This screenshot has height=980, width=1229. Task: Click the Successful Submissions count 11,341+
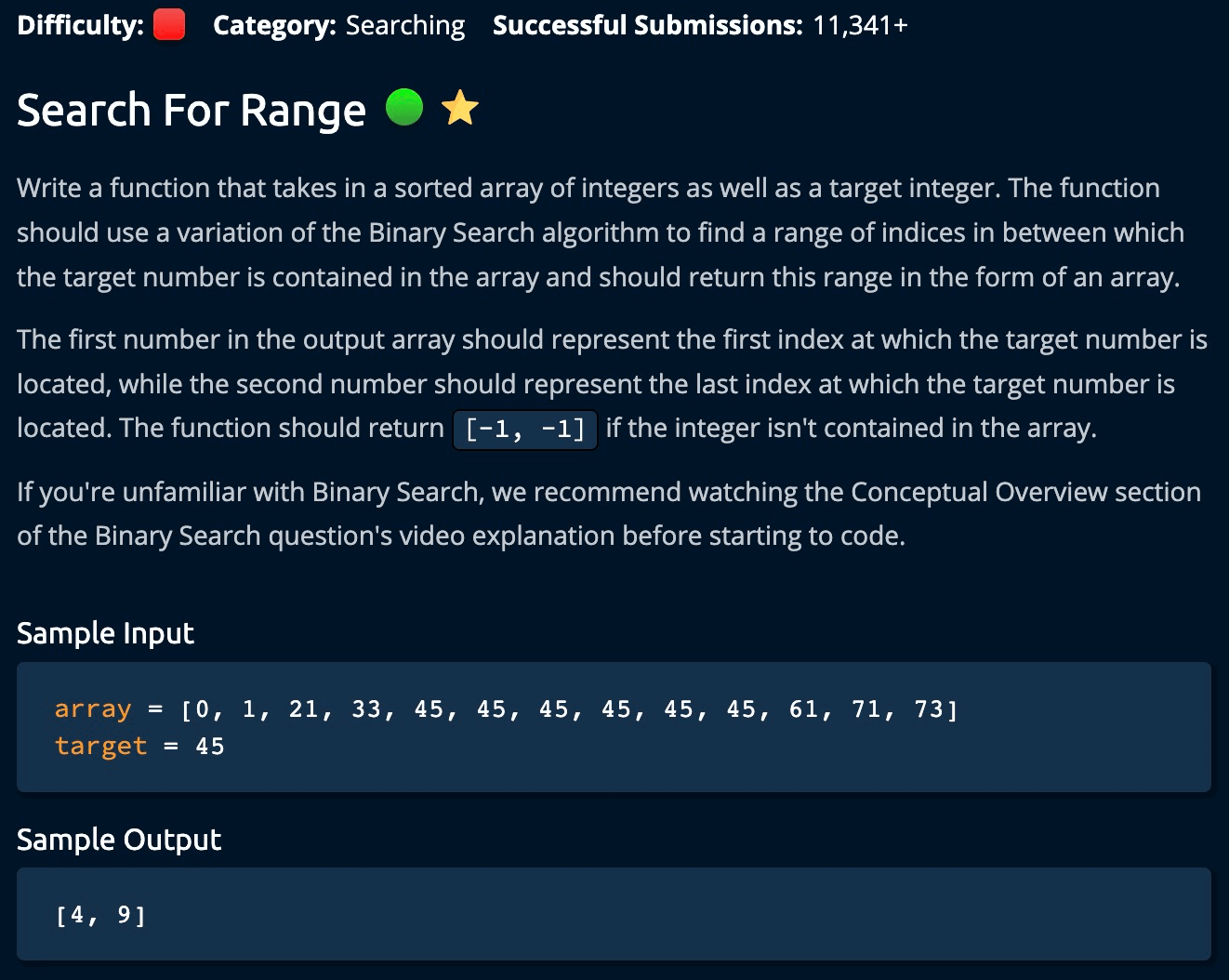point(860,25)
